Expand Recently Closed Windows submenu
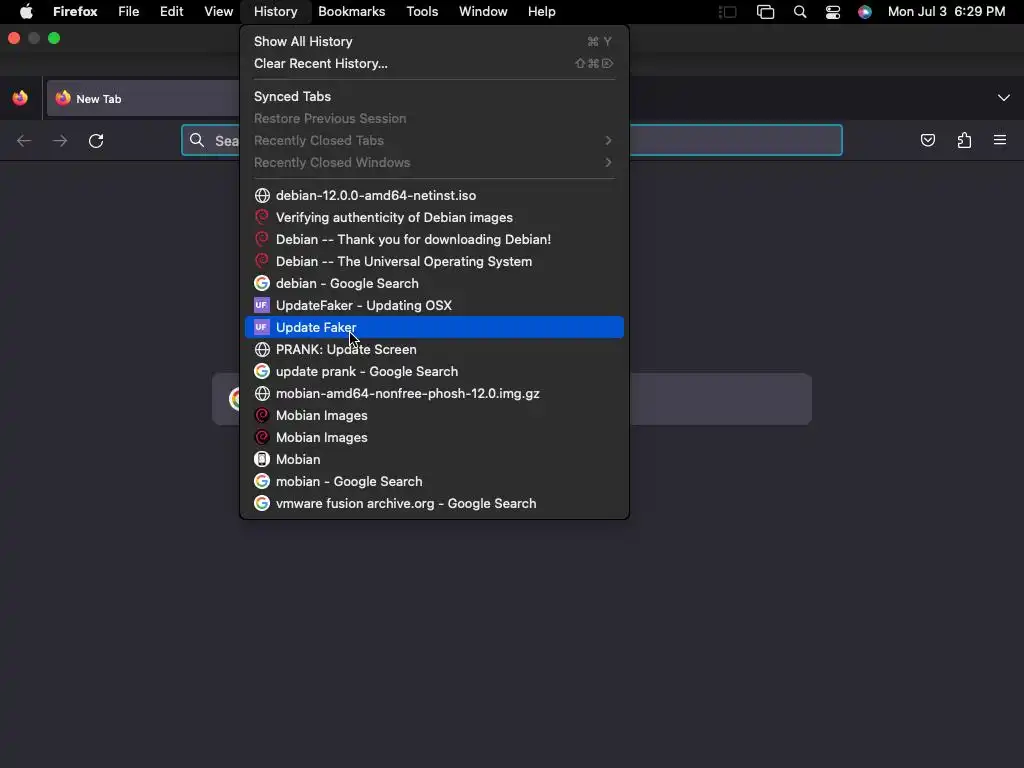Screen dimensions: 1024x768 434,163
